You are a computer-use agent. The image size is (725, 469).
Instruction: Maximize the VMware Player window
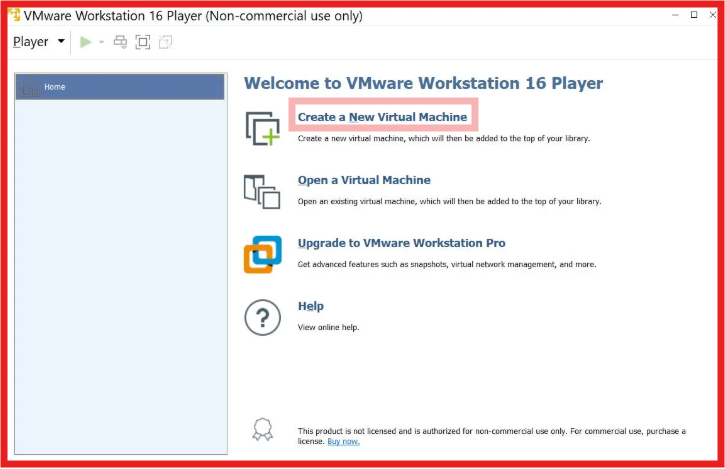[x=694, y=15]
